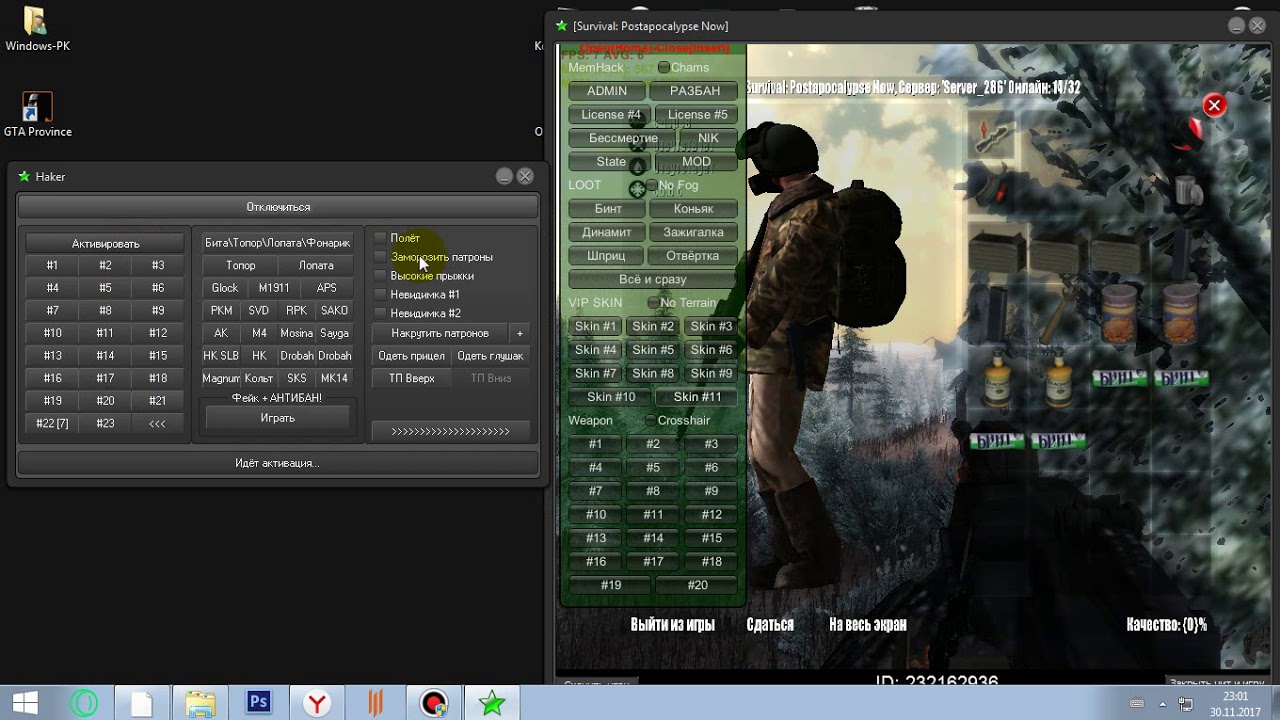Open the orange striped taskbar icon
The image size is (1280, 720).
click(x=375, y=703)
